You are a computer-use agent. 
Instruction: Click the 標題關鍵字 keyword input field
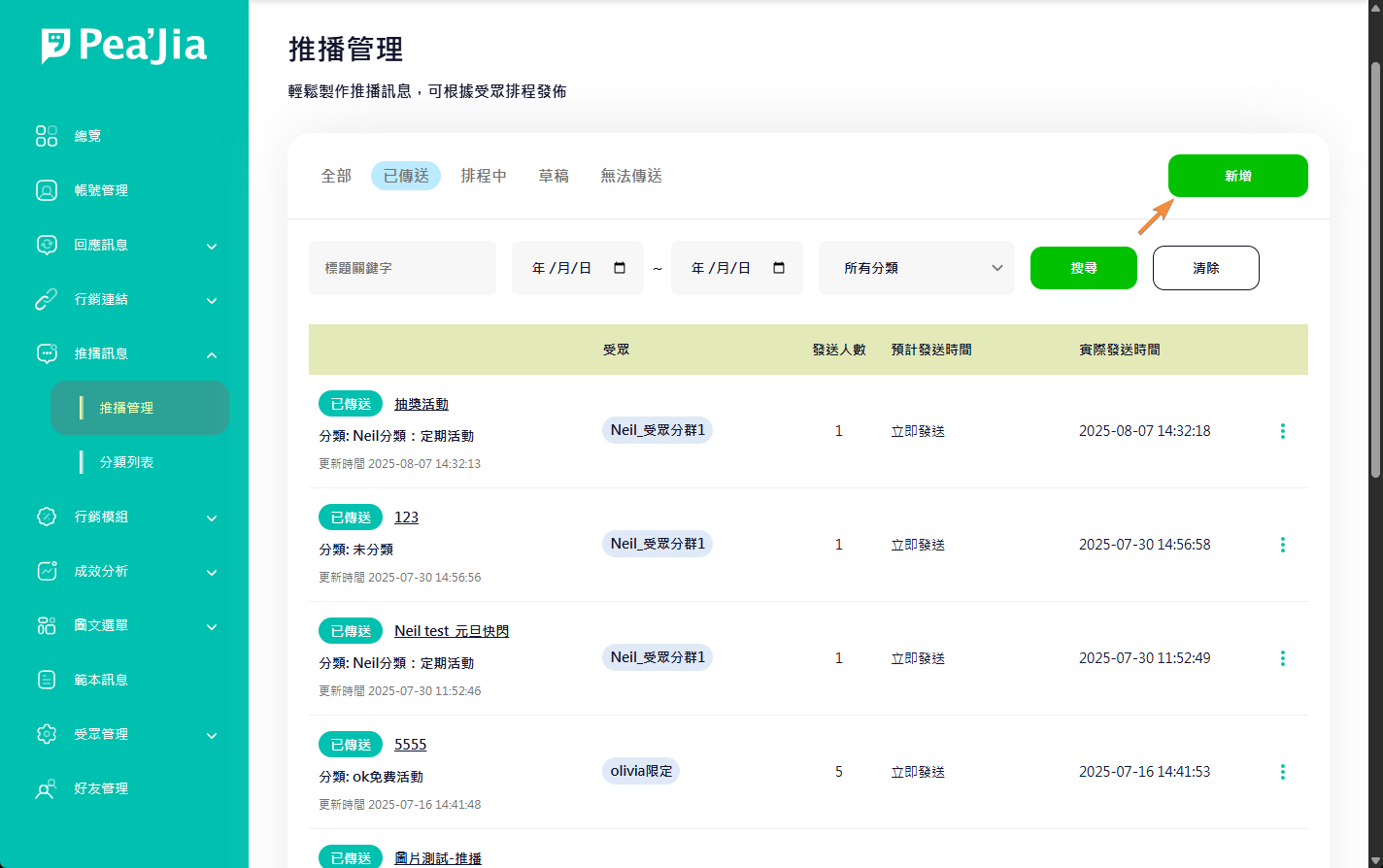tap(402, 268)
